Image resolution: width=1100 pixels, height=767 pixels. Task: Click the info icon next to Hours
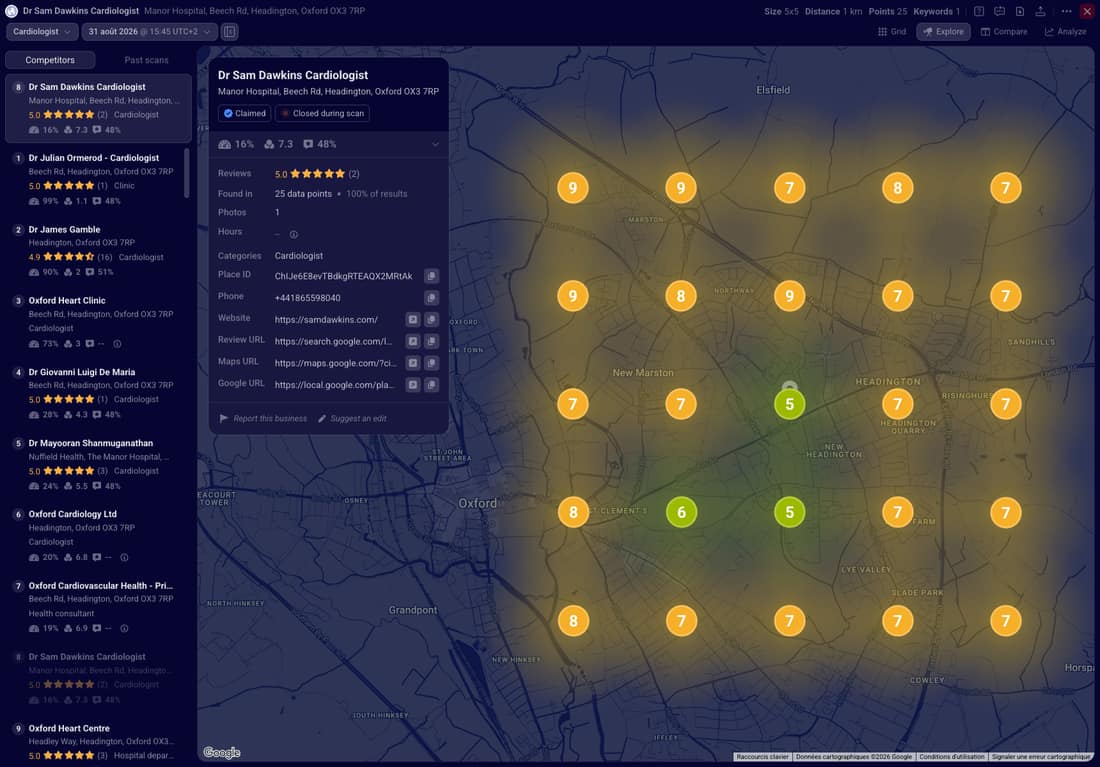pos(294,234)
